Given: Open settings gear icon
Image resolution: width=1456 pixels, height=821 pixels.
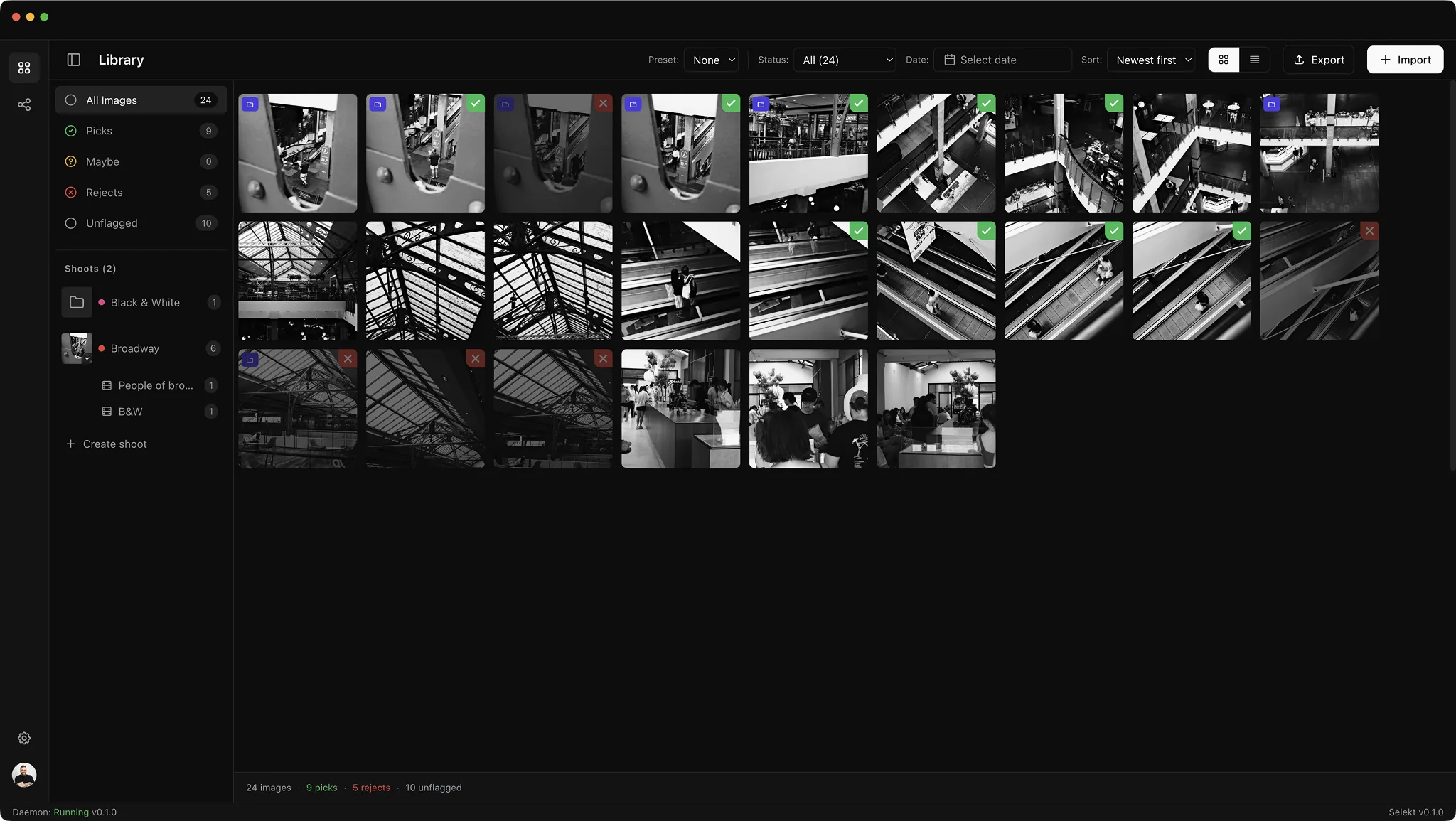Looking at the screenshot, I should [24, 738].
